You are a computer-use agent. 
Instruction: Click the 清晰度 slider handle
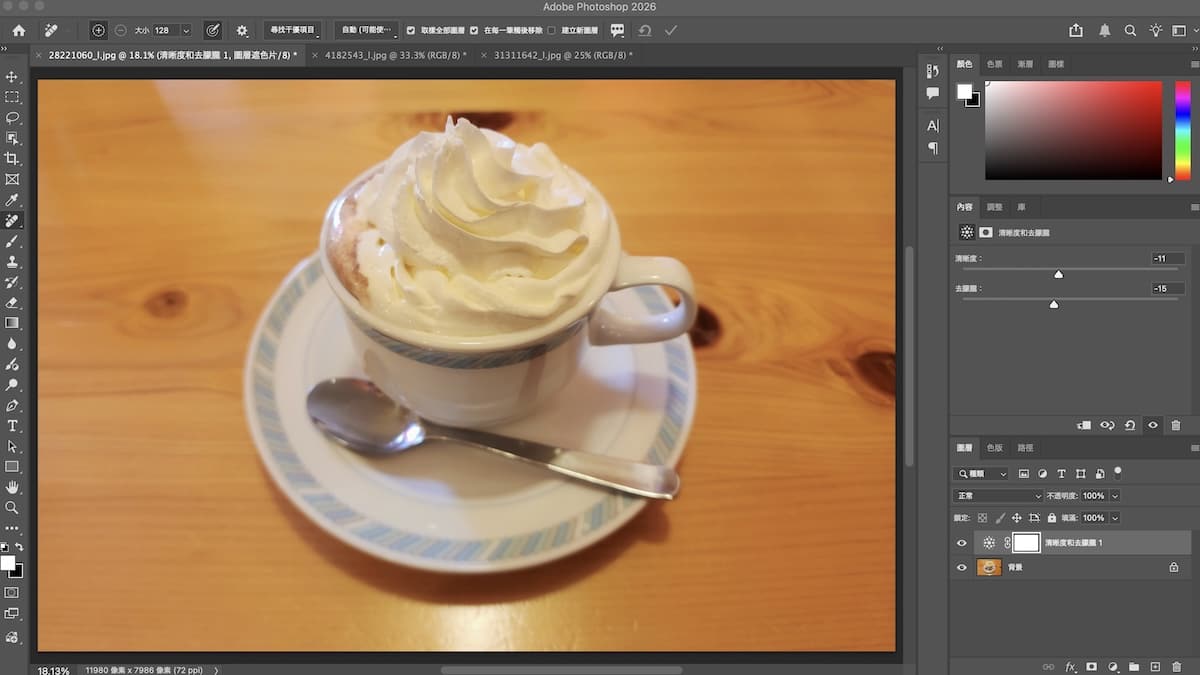tap(1058, 274)
